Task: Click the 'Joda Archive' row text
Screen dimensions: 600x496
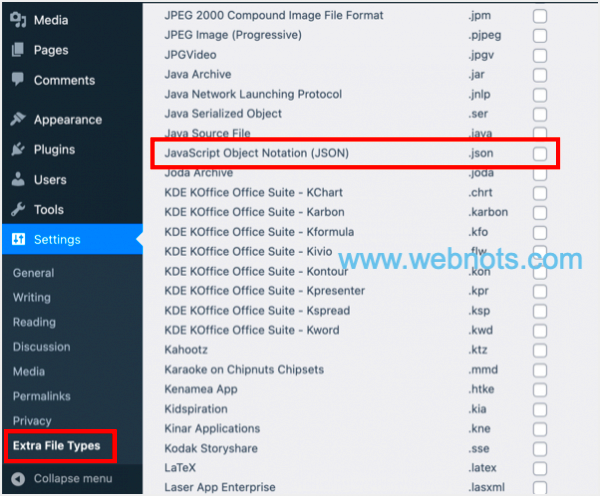Action: 199,173
